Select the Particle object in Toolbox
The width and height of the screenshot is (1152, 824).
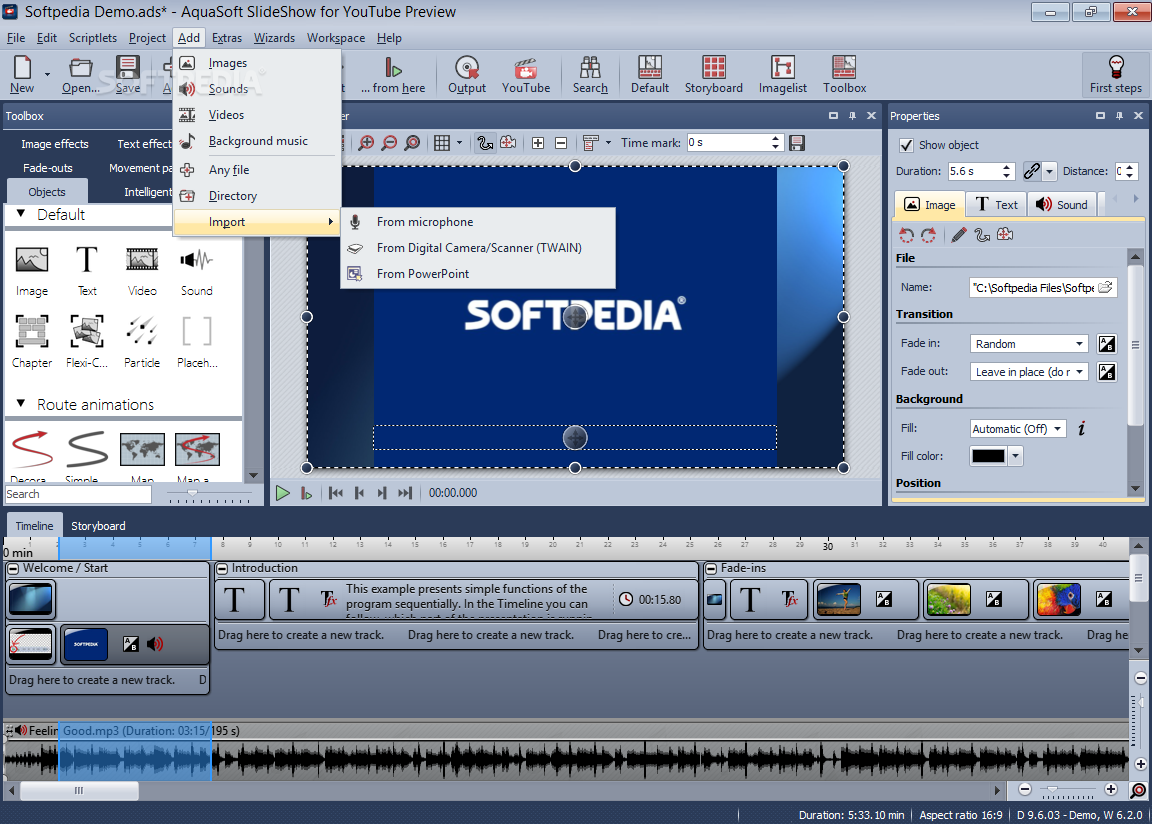pyautogui.click(x=142, y=341)
